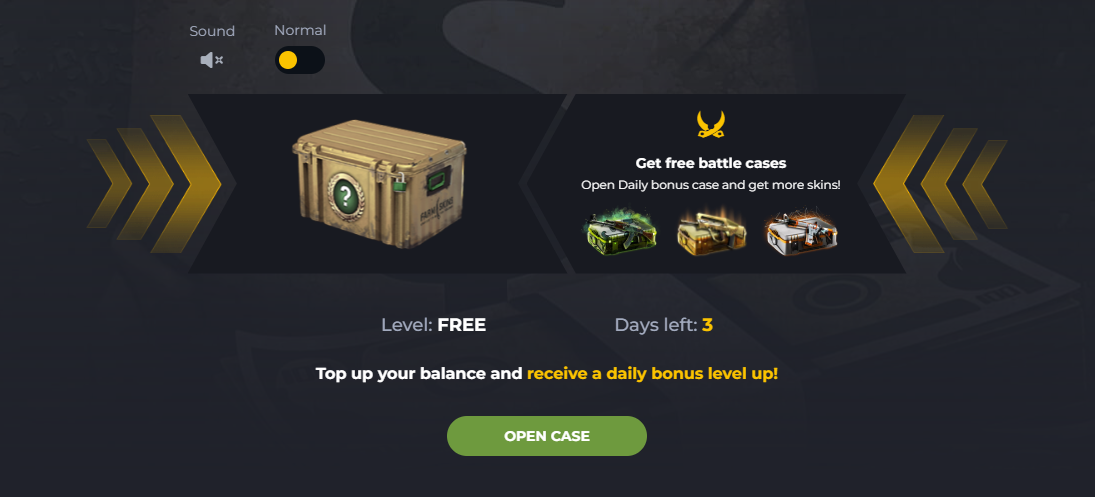Choose the golden battle case in middle
Viewport: 1095px width, 497px height.
711,231
